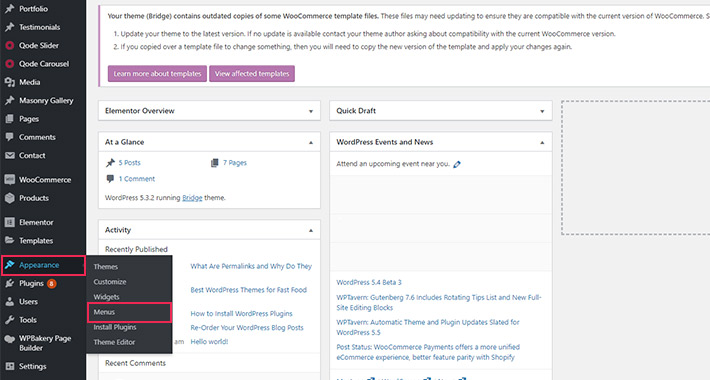Open the 5 Posts link
The image size is (710, 380).
[x=130, y=163]
